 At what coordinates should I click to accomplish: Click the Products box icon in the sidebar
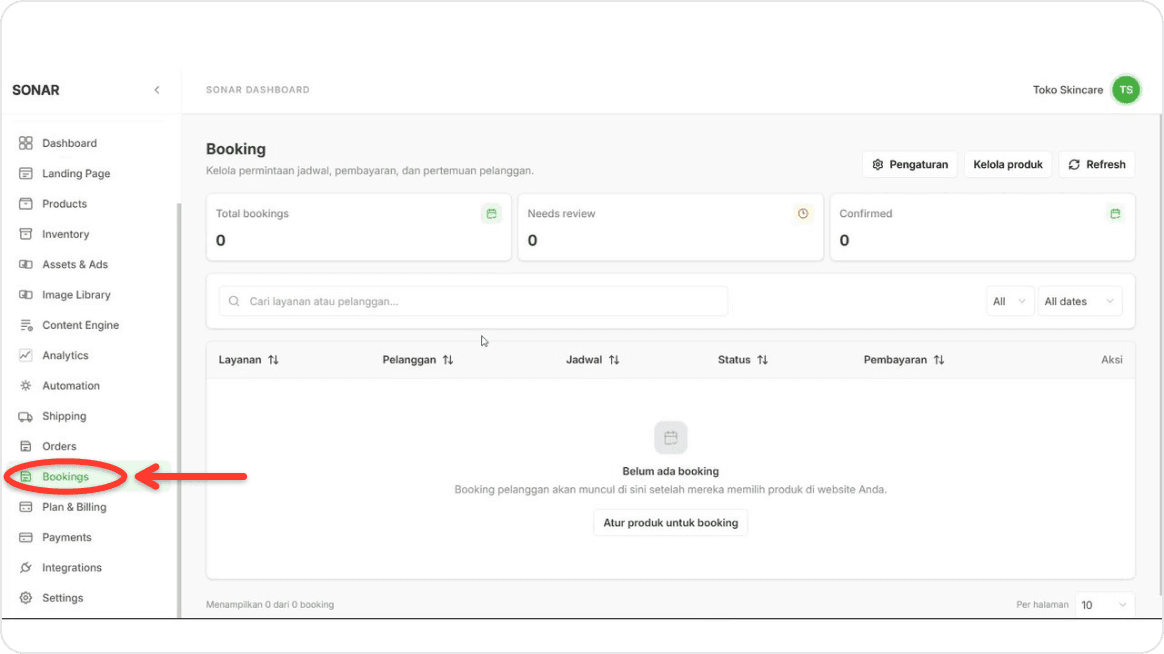click(x=26, y=203)
